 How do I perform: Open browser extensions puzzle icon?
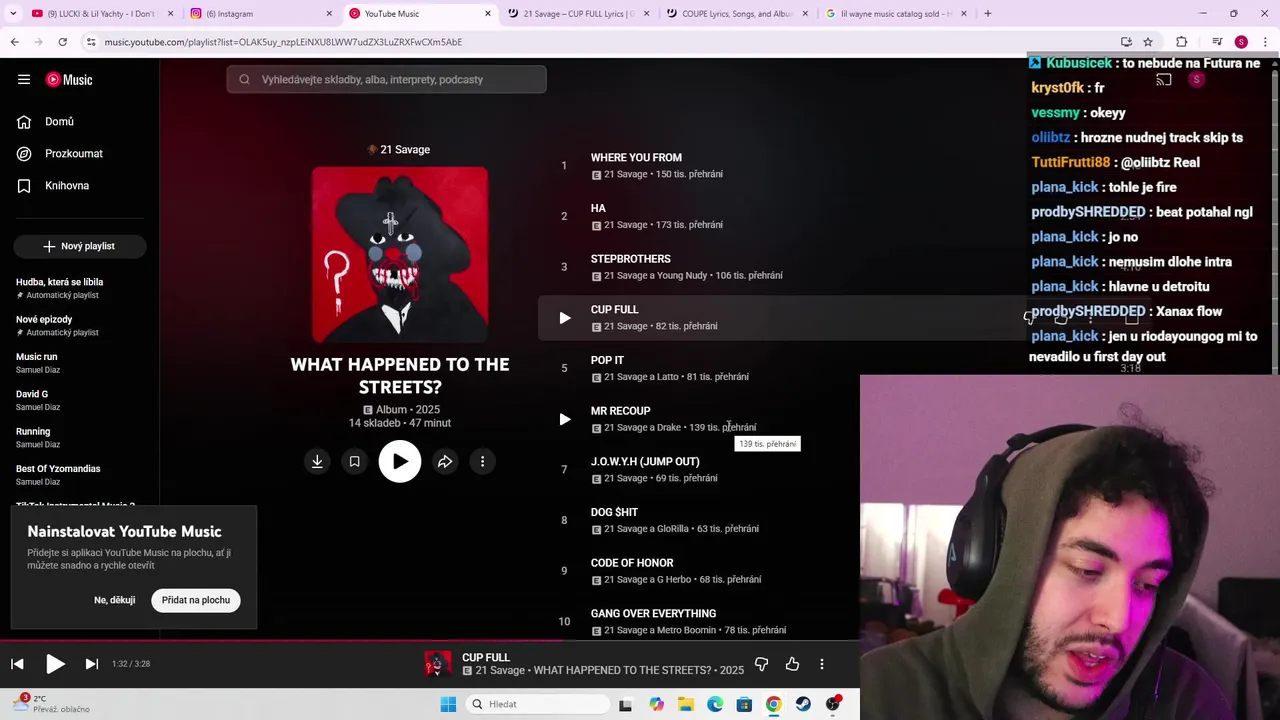[1181, 42]
